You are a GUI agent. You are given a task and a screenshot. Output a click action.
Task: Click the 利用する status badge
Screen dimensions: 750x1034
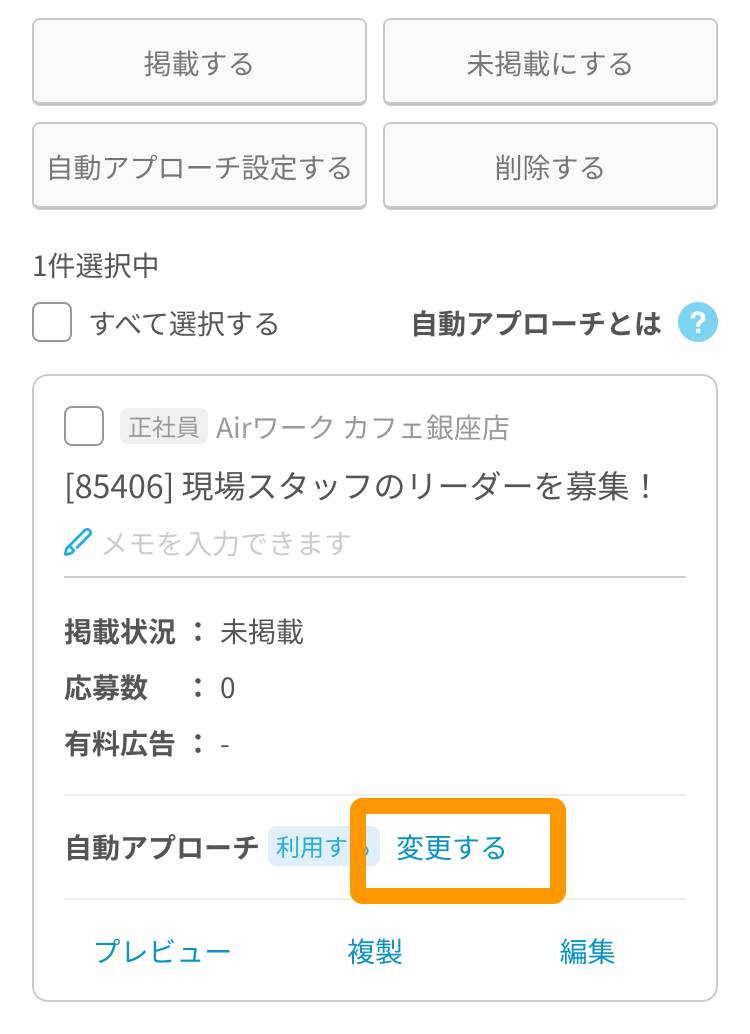323,847
